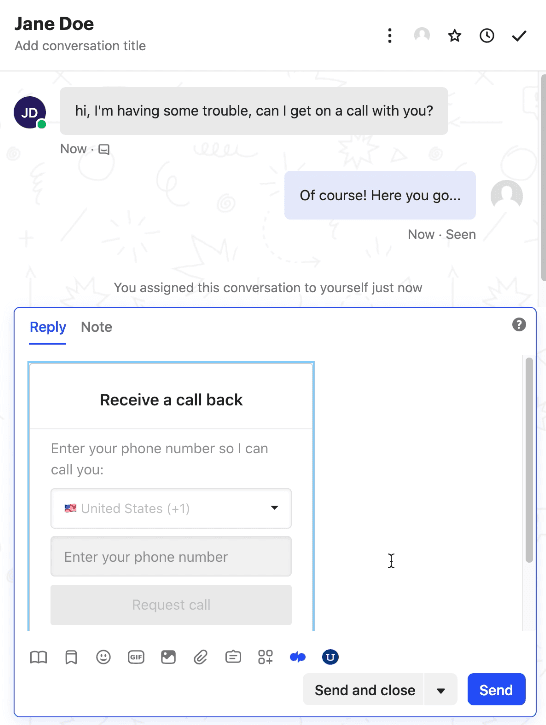Image resolution: width=546 pixels, height=725 pixels.
Task: Select the Reply tab
Action: (48, 327)
